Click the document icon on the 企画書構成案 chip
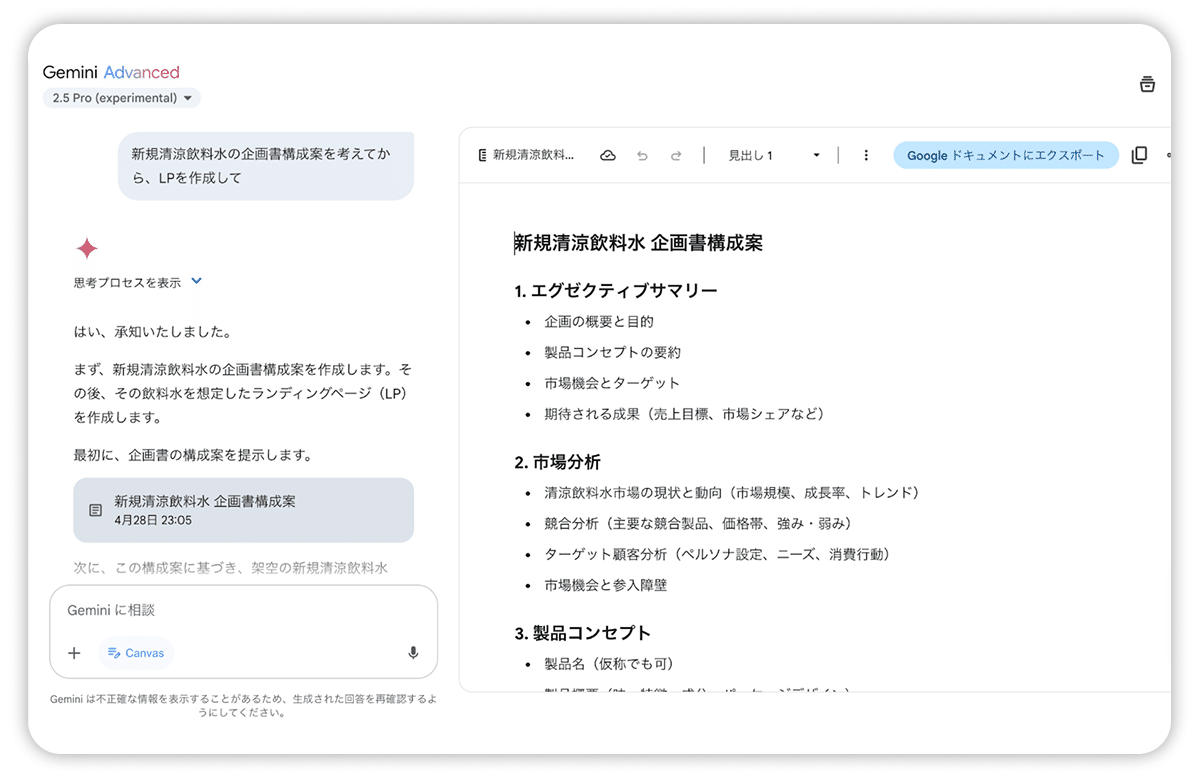 pos(95,510)
